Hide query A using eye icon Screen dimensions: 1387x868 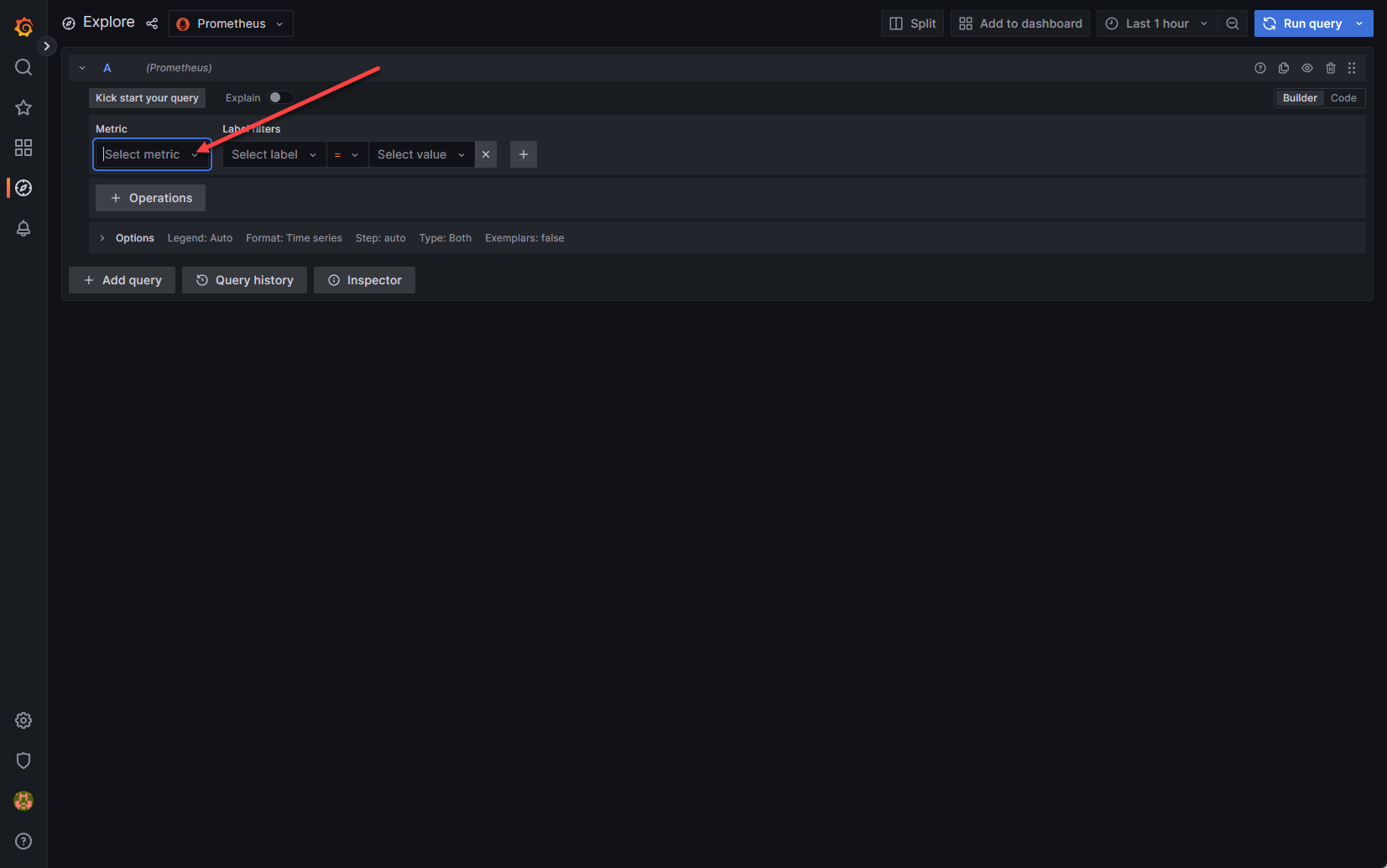click(1307, 68)
